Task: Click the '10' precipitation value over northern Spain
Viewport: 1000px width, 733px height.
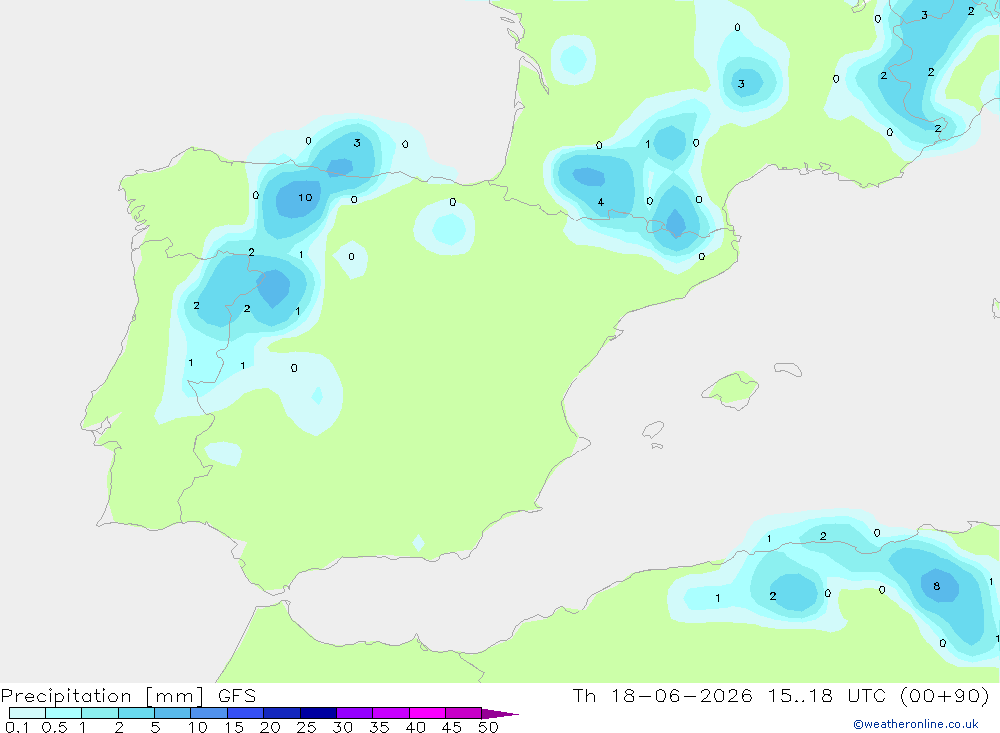Action: tap(305, 198)
